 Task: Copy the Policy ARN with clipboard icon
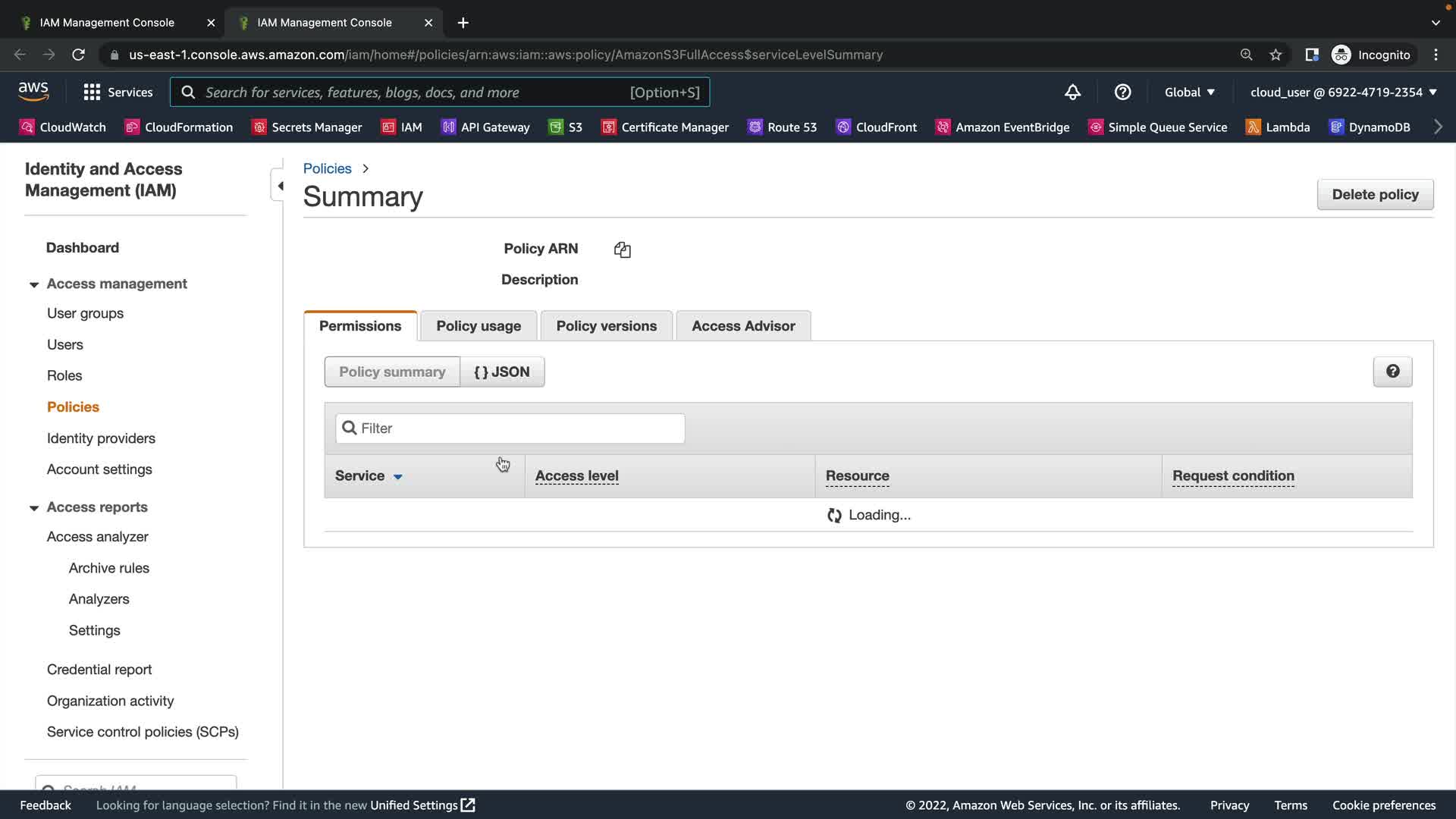point(622,249)
